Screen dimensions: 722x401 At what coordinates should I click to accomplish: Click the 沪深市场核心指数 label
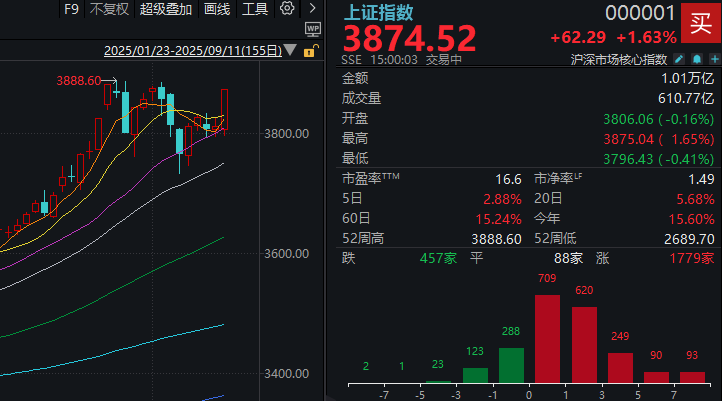(613, 60)
